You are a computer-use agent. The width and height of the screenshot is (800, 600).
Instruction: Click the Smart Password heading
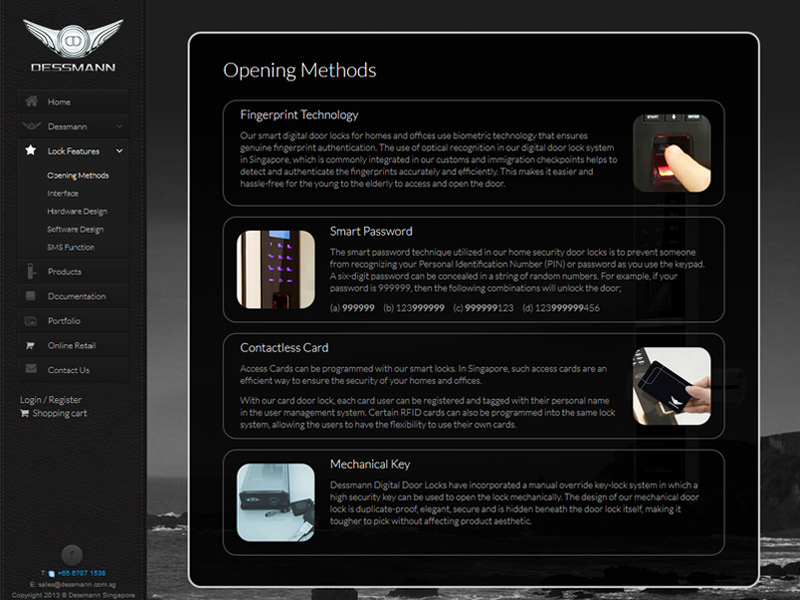tap(371, 231)
